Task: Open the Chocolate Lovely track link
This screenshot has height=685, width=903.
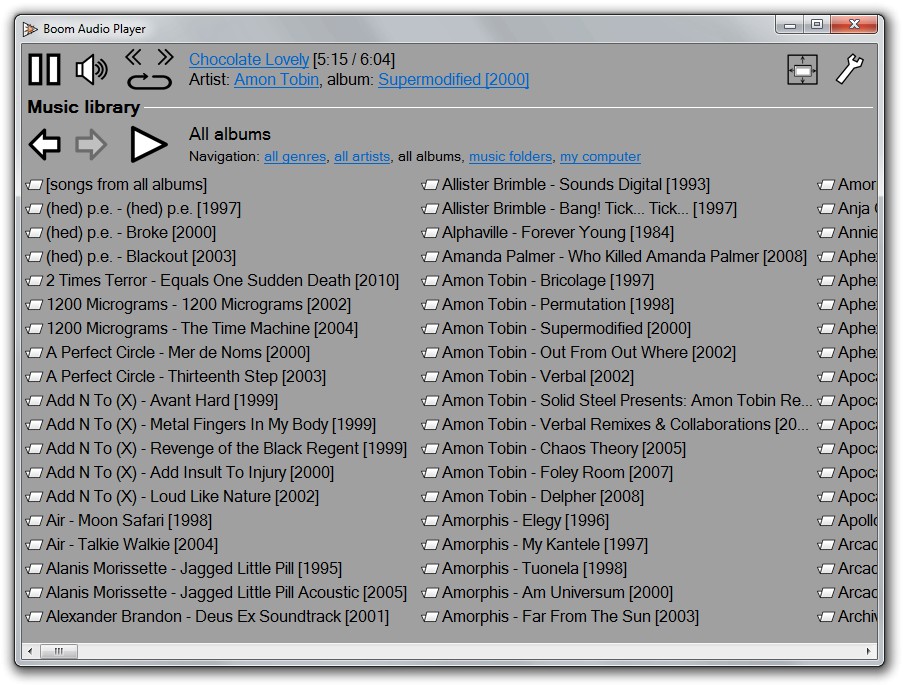Action: pyautogui.click(x=249, y=59)
